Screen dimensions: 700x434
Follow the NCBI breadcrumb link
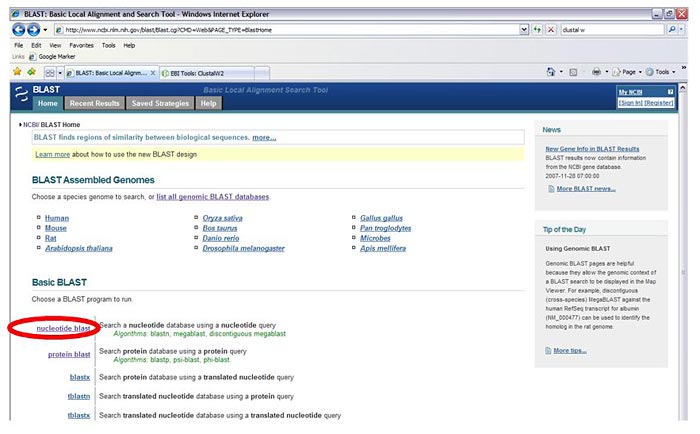[x=30, y=125]
